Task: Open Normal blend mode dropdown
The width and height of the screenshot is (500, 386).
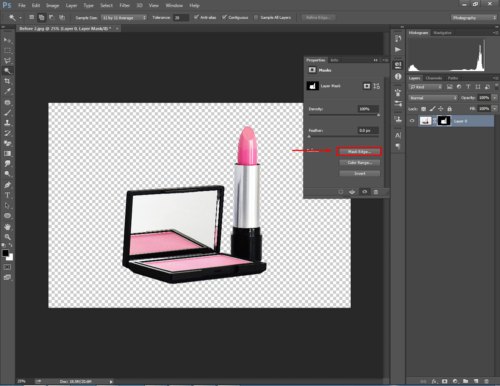Action: point(433,98)
